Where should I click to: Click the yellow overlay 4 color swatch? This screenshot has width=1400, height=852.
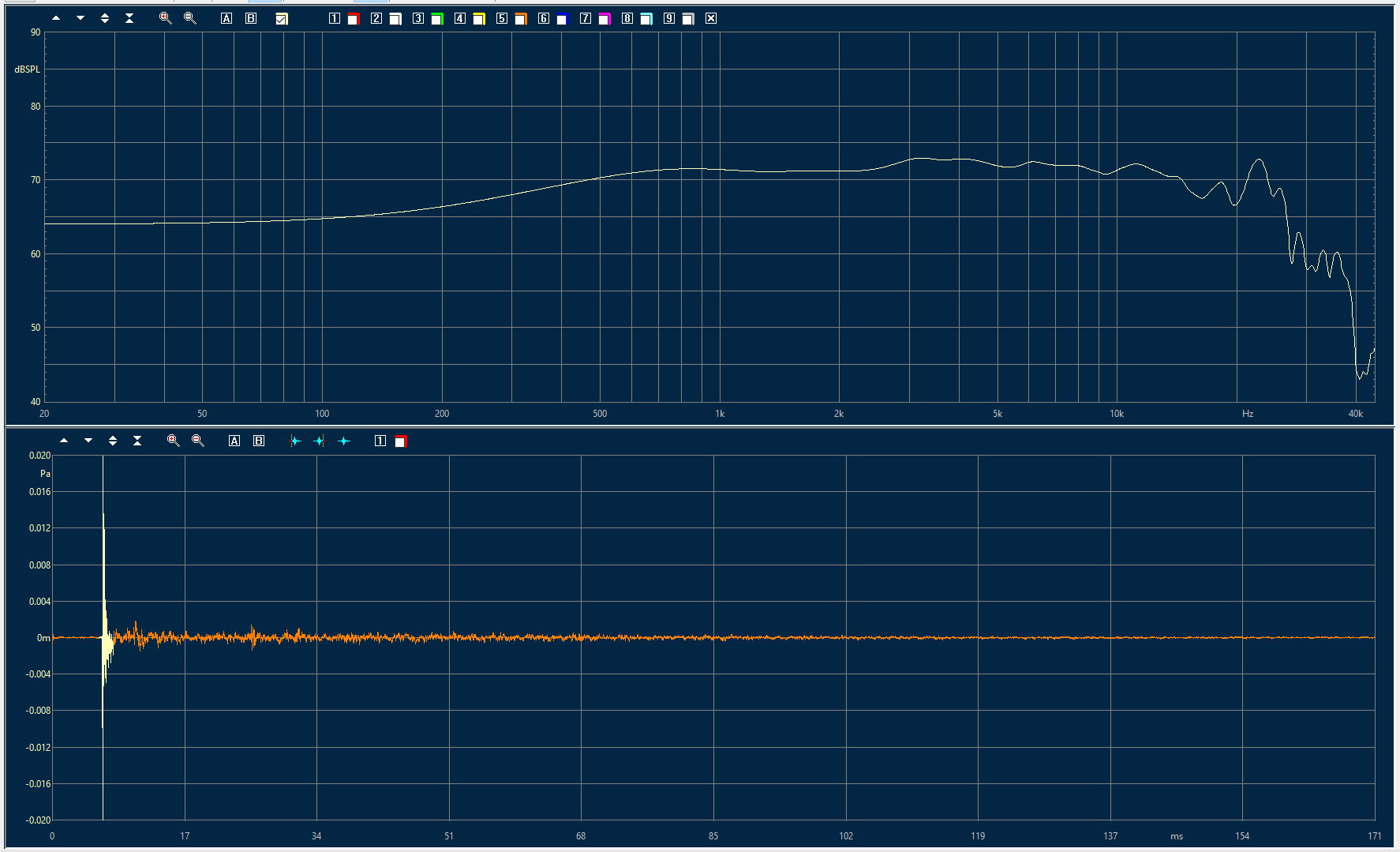click(479, 19)
